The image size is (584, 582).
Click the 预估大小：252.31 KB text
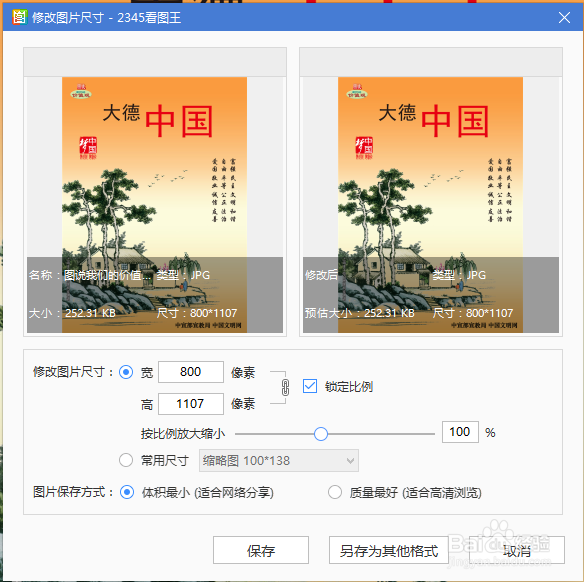(x=360, y=313)
